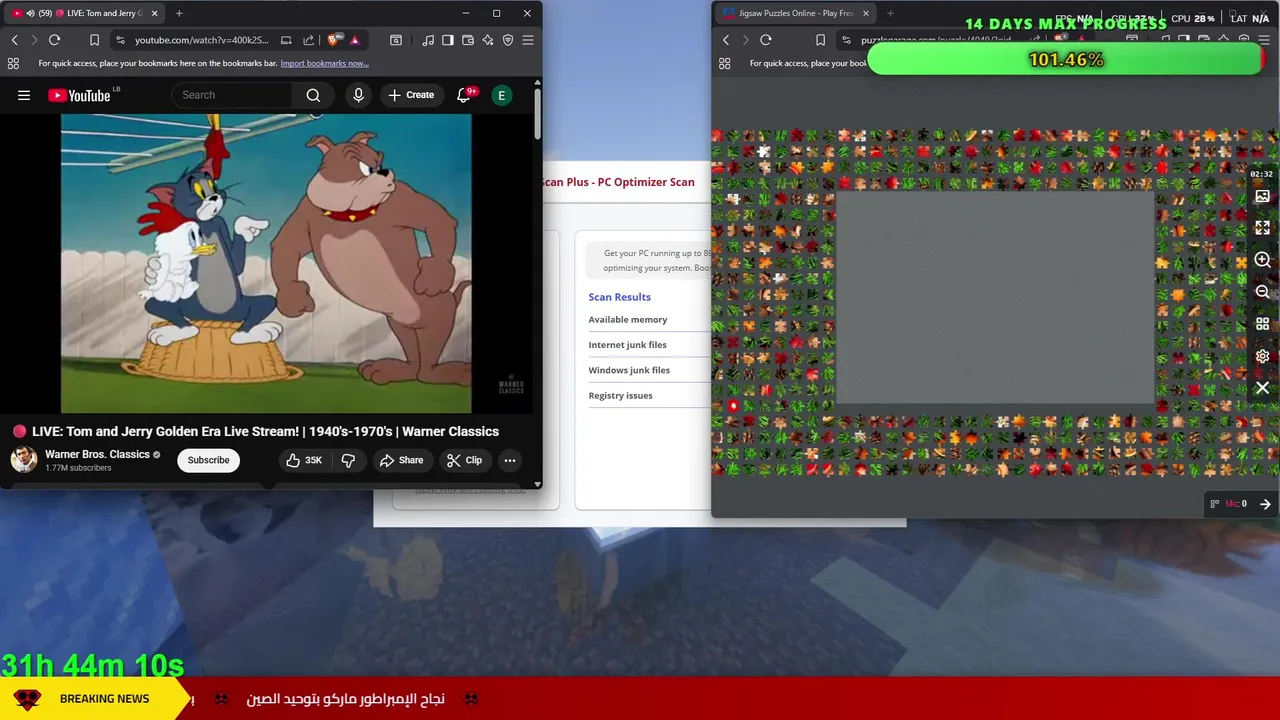Click the YouTube search magnifier button
The height and width of the screenshot is (720, 1280).
click(313, 95)
